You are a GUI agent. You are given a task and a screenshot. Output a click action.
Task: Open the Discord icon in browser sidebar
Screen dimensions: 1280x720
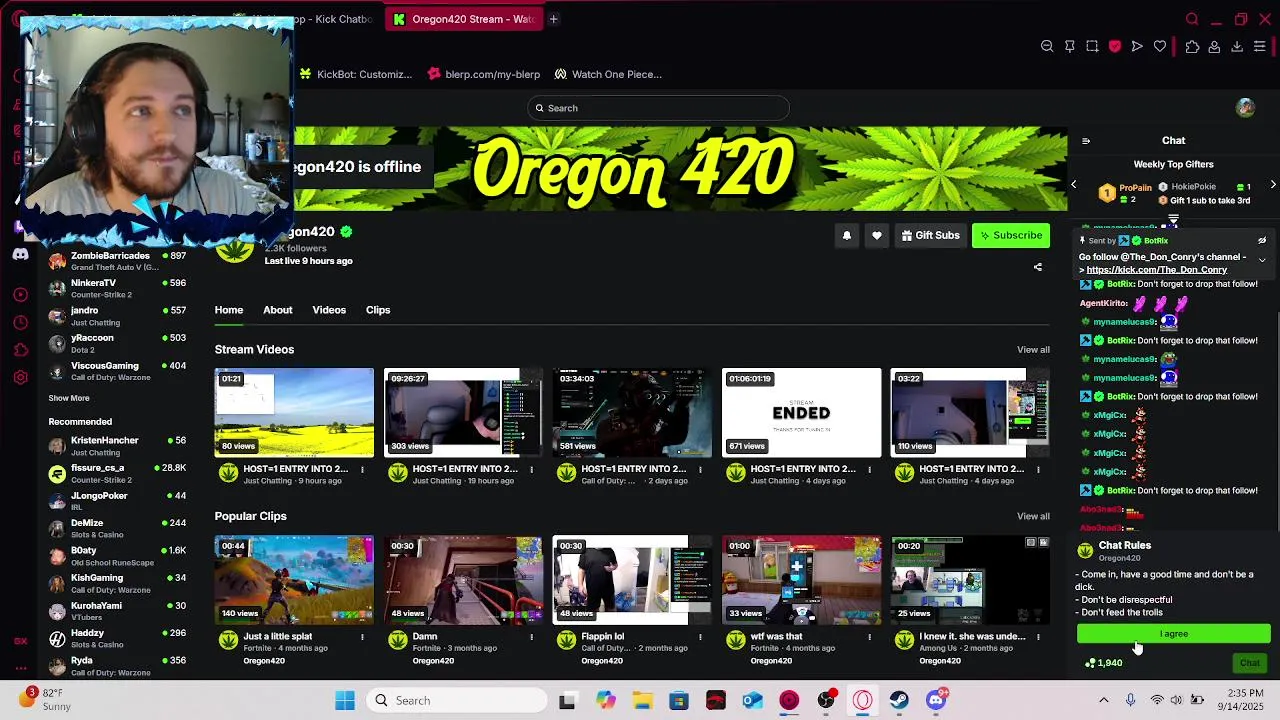click(21, 254)
